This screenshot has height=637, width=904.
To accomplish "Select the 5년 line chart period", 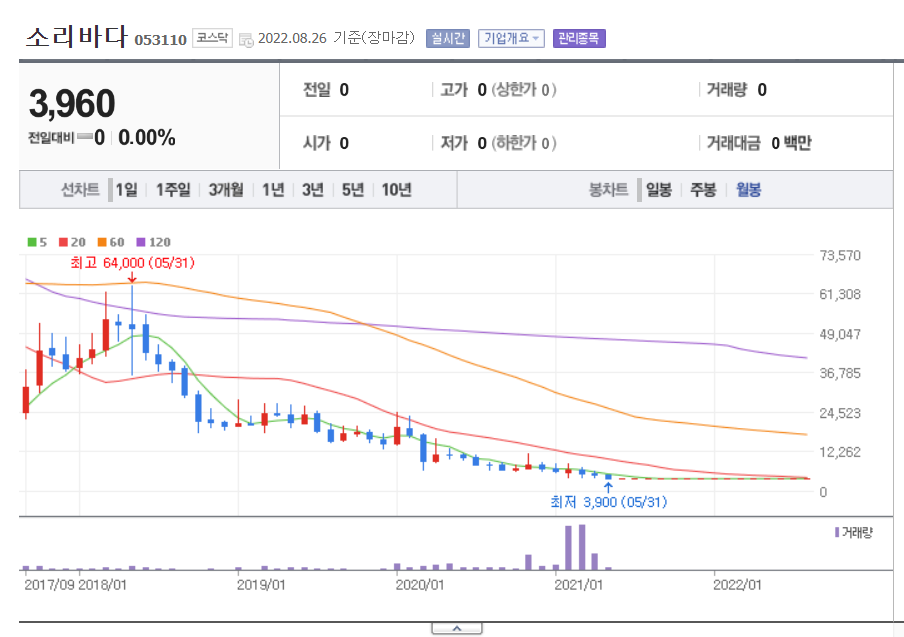I will (353, 190).
